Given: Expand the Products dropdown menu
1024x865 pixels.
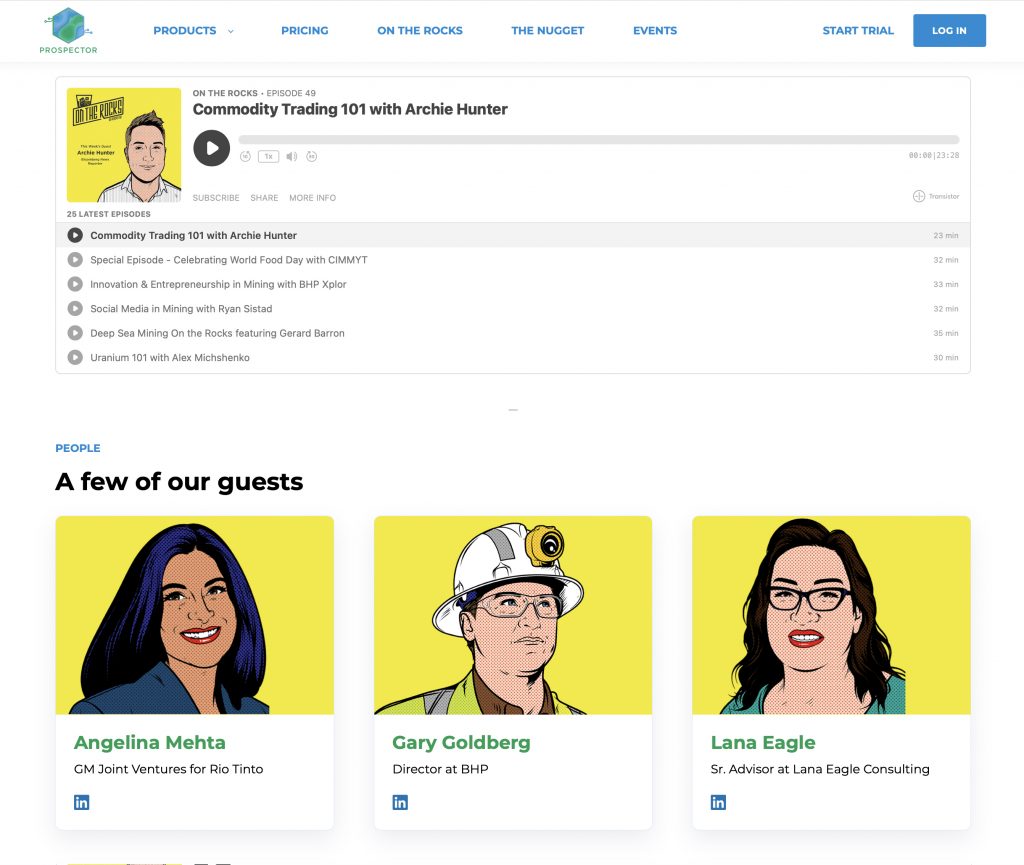Looking at the screenshot, I should click(193, 31).
